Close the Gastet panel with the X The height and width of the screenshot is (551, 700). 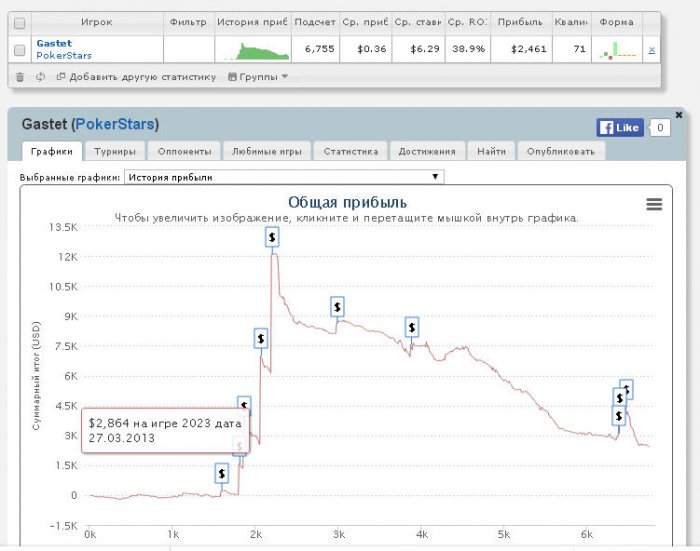pyautogui.click(x=679, y=115)
